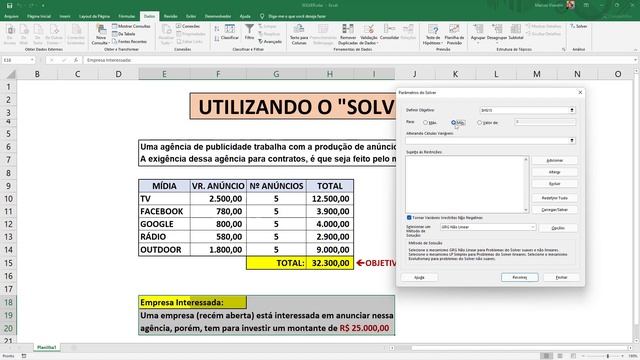Switch to the Layout da Página tab
Image resolution: width=640 pixels, height=360 pixels.
94,16
